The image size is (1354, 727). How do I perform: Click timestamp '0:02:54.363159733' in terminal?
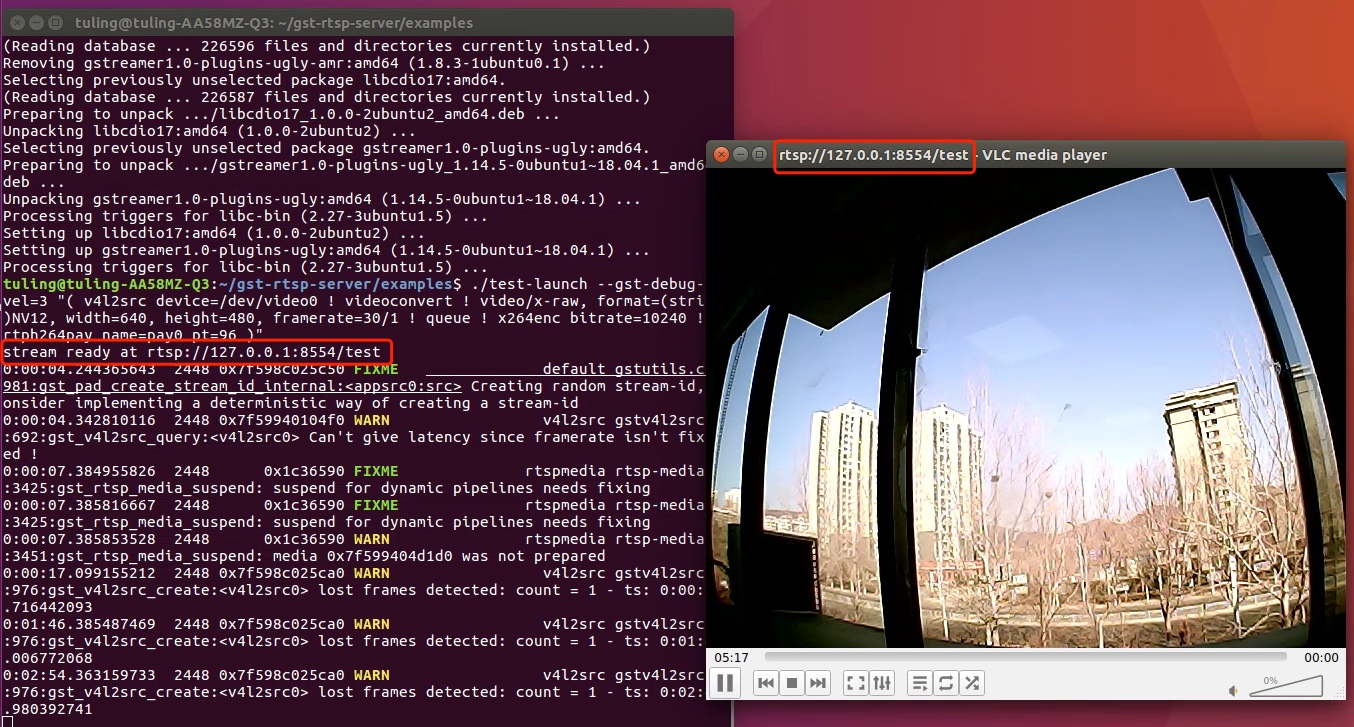pos(79,675)
